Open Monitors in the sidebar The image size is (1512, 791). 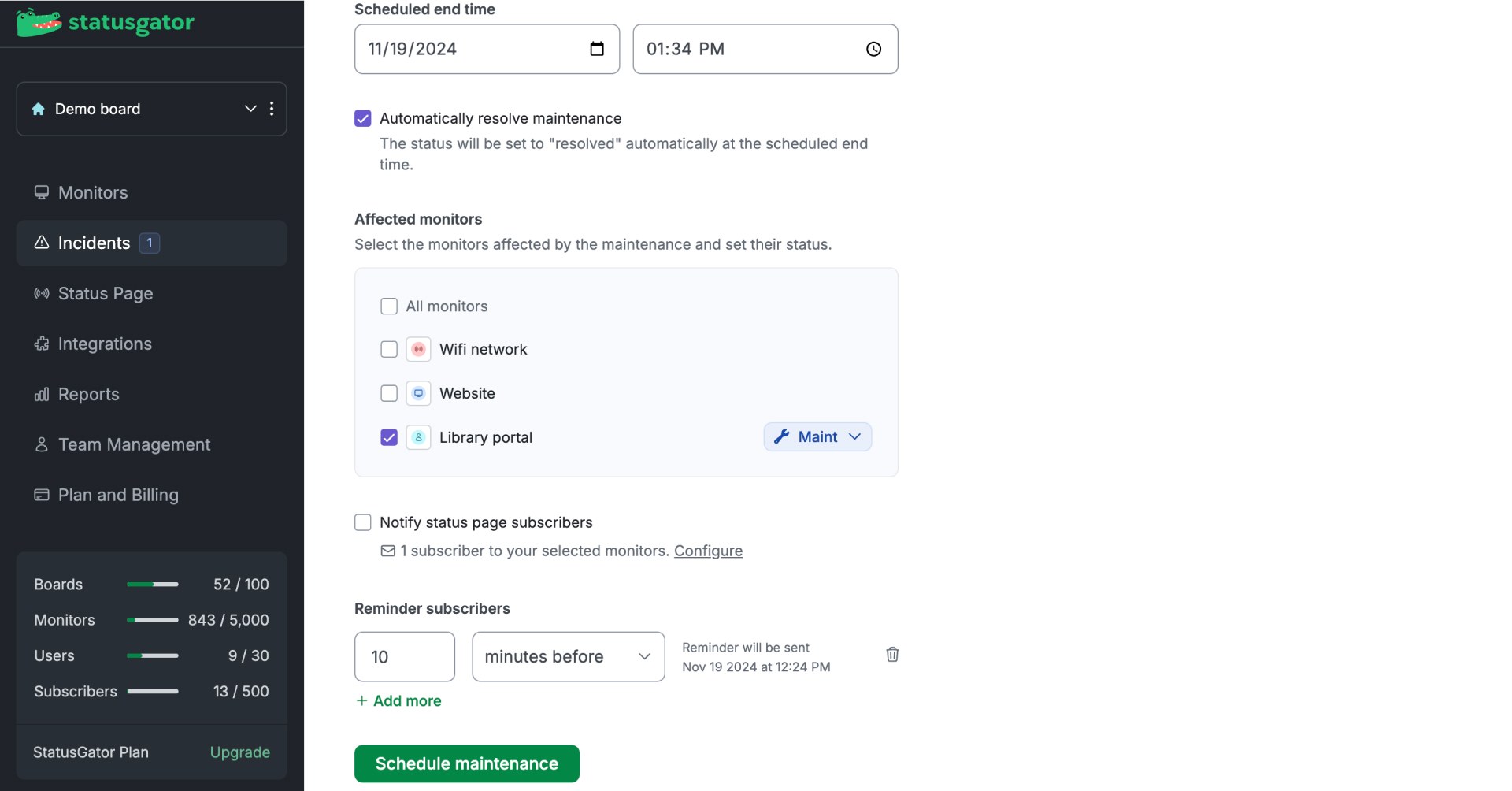pos(151,192)
